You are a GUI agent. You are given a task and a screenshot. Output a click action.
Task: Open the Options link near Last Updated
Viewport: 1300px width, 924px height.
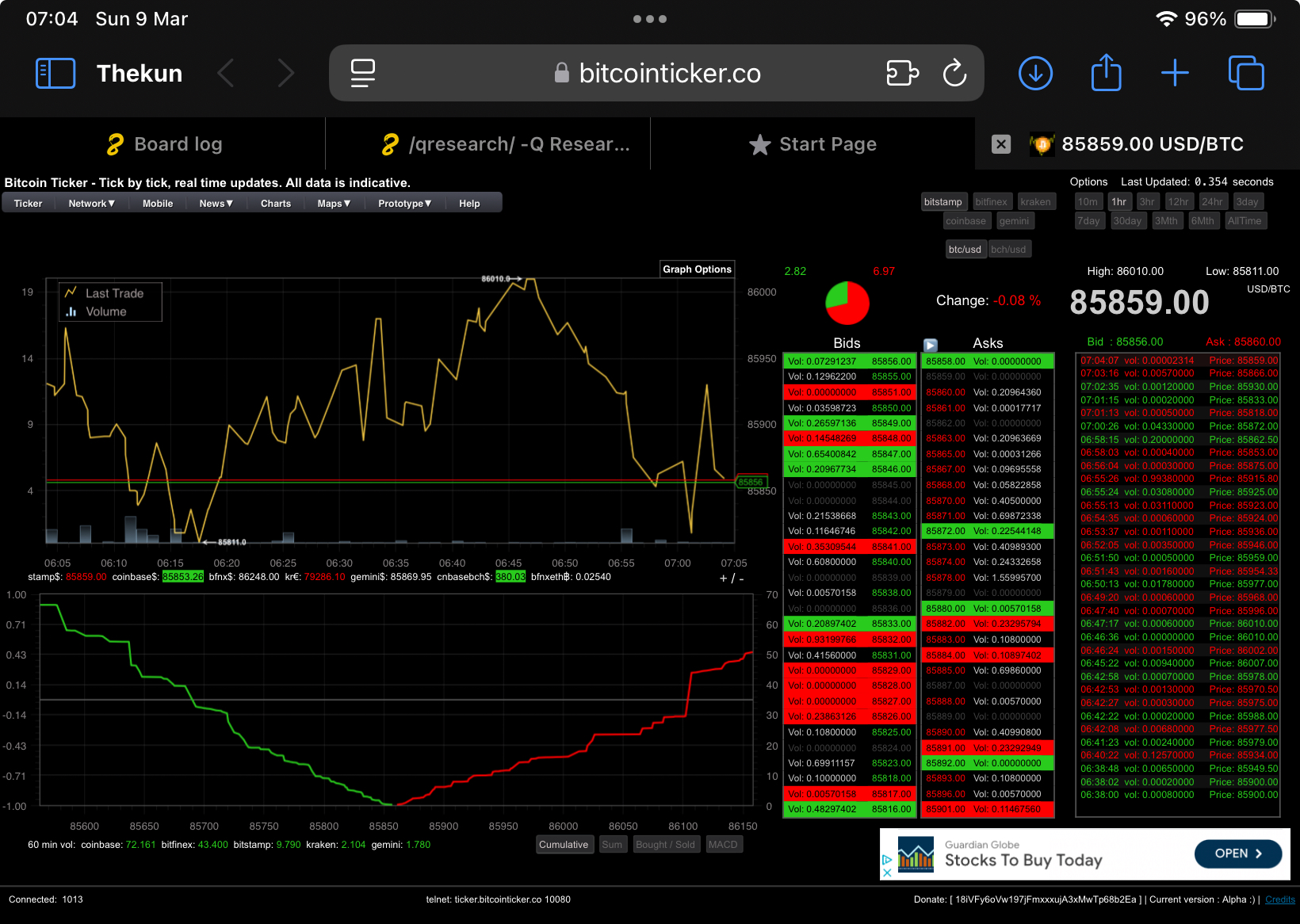[x=1088, y=181]
